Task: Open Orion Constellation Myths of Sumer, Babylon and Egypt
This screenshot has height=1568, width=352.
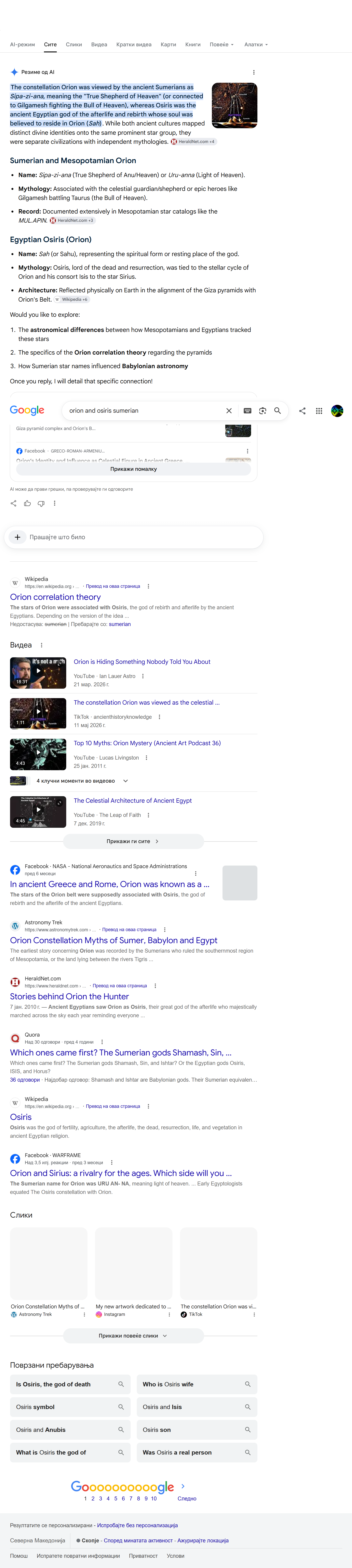Action: 113,940
